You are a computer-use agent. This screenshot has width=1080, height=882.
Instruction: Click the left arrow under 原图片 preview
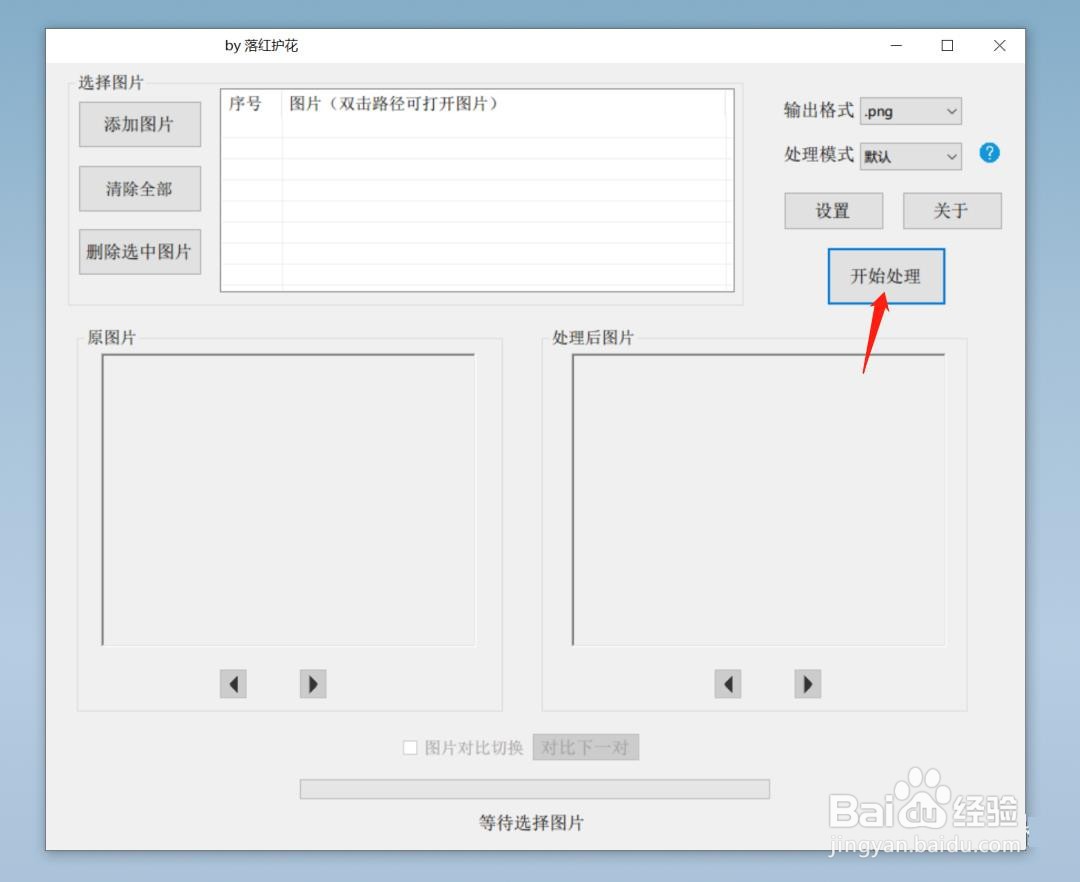point(233,684)
